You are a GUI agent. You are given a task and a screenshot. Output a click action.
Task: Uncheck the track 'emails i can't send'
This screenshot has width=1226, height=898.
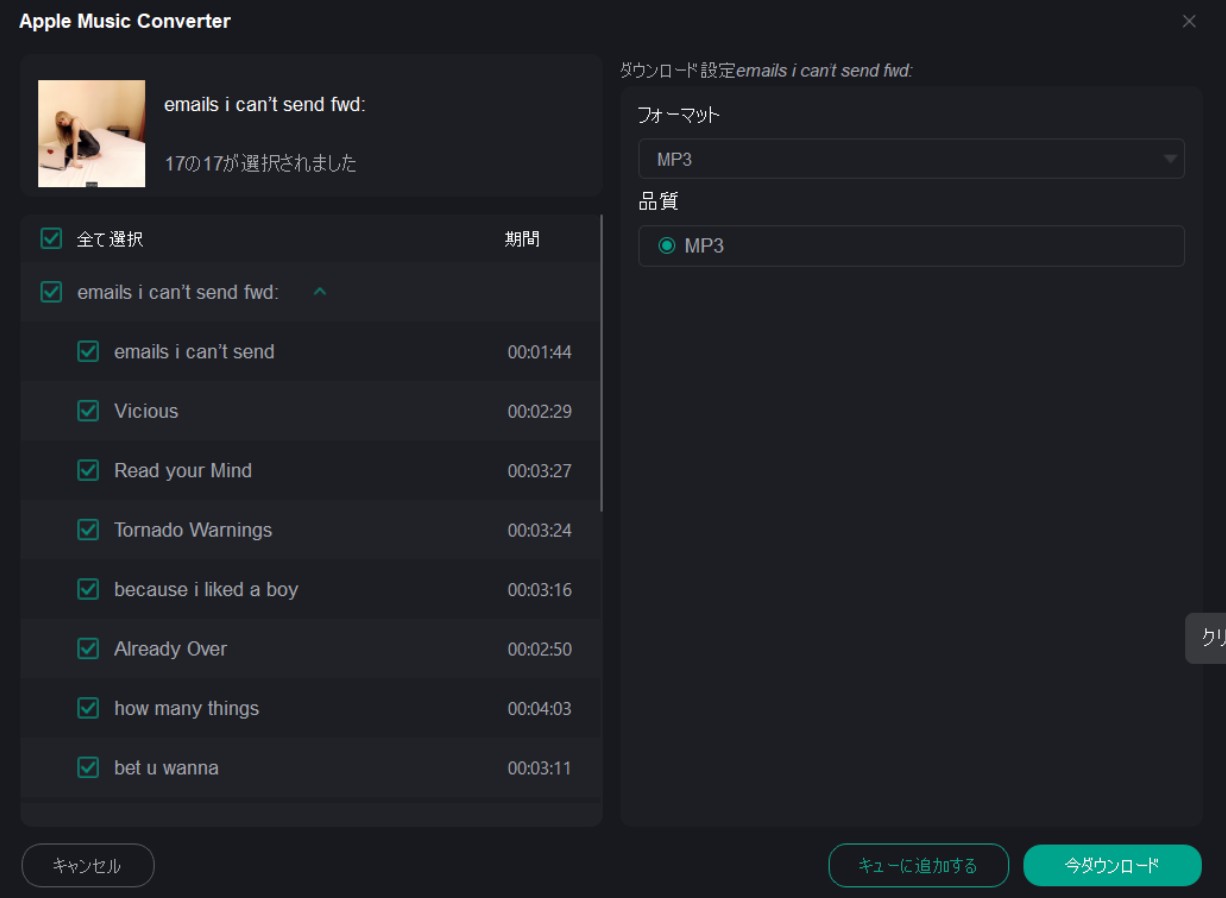pyautogui.click(x=88, y=352)
